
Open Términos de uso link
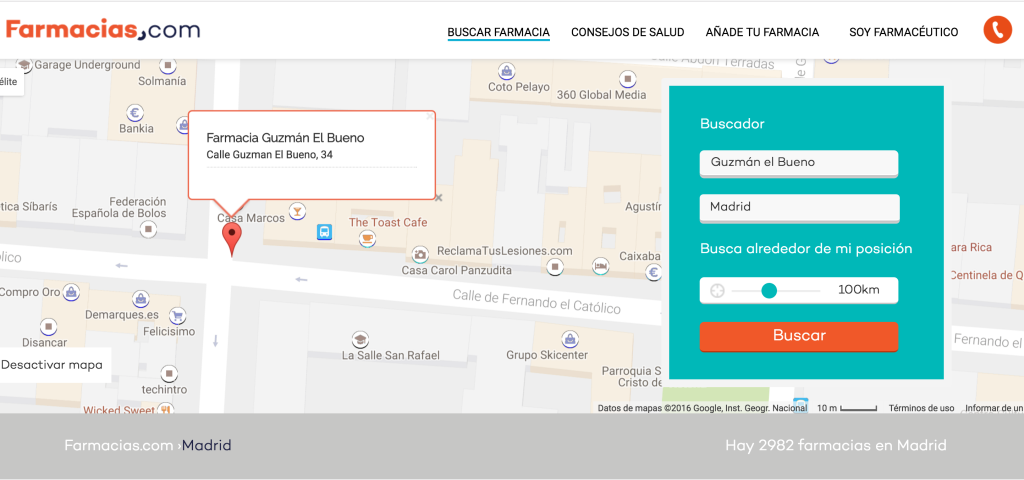(921, 408)
